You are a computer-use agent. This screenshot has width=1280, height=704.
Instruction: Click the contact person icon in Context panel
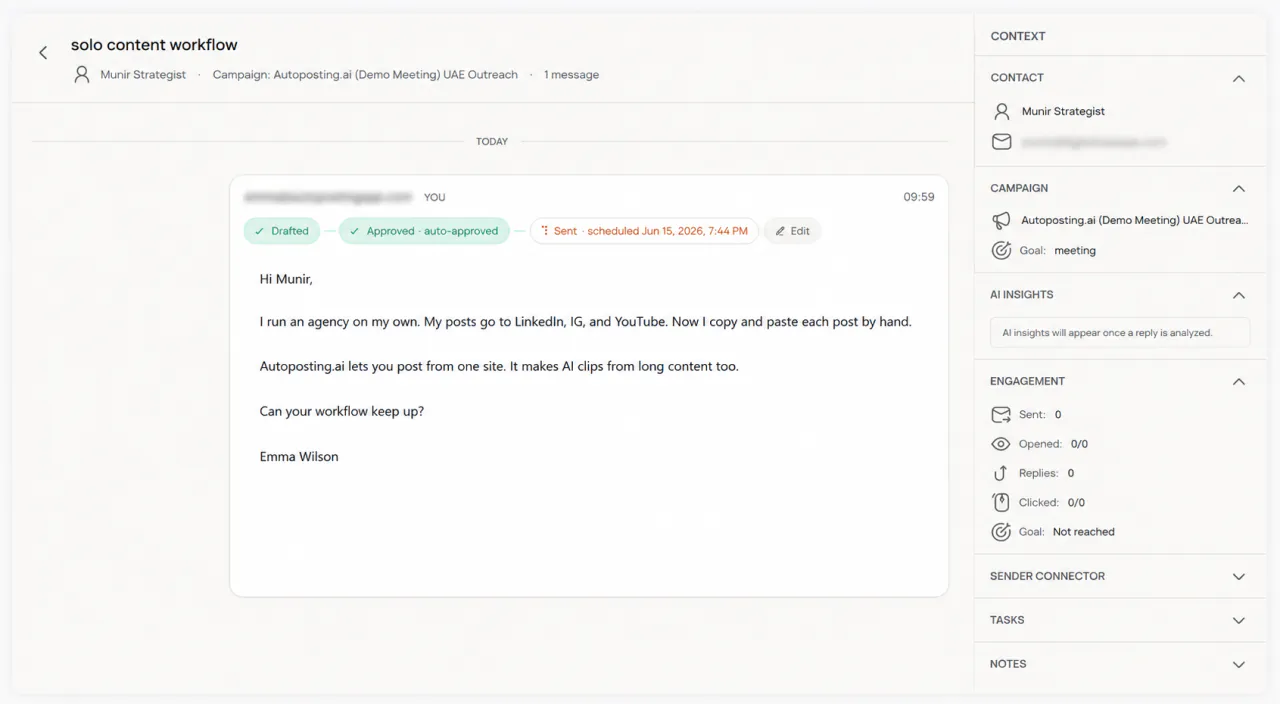coord(1001,111)
